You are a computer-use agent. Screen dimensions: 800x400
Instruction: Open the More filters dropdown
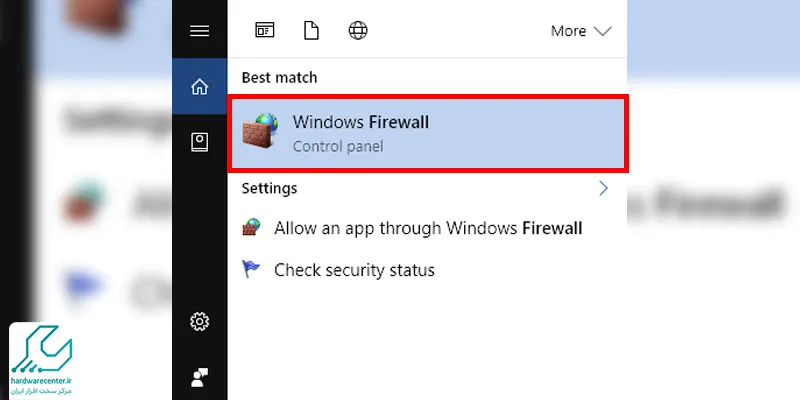[x=580, y=31]
